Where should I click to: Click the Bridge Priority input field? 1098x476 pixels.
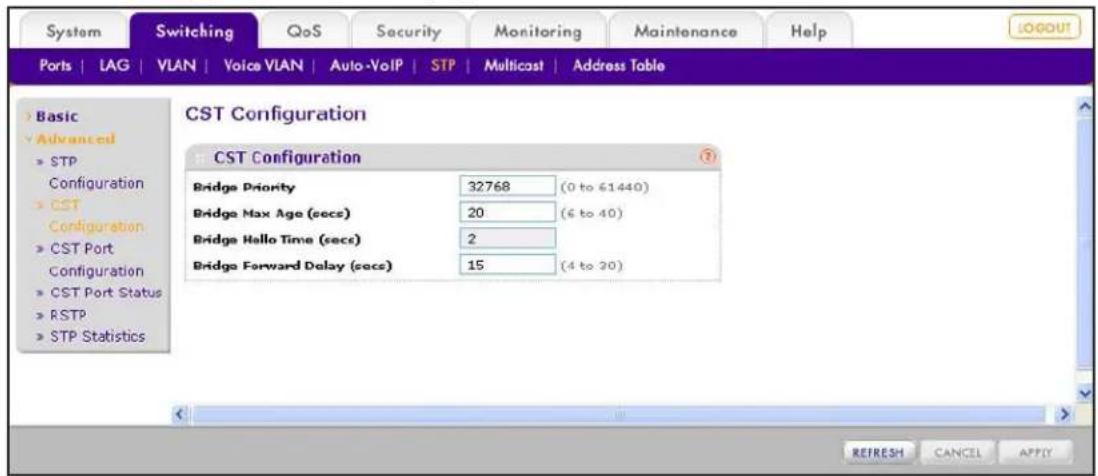(508, 188)
